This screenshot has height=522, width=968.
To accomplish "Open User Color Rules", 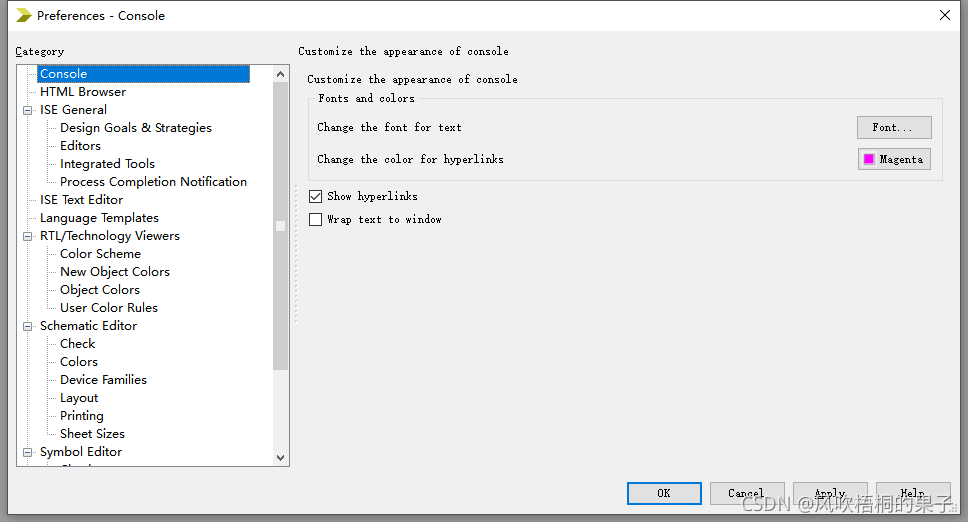I will click(109, 307).
